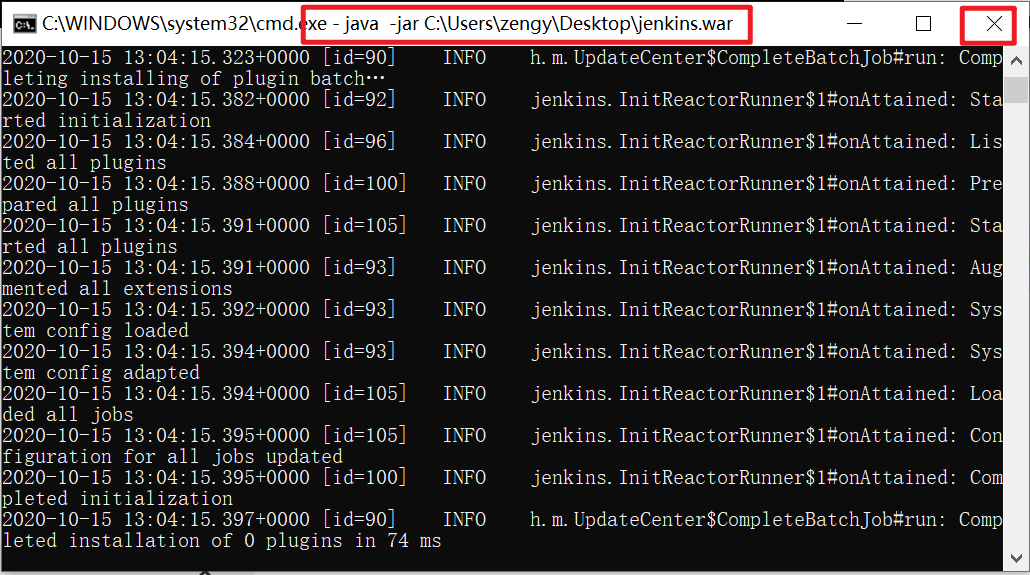The image size is (1030, 575).
Task: Click log text 'Started all plugins'
Action: (90, 247)
